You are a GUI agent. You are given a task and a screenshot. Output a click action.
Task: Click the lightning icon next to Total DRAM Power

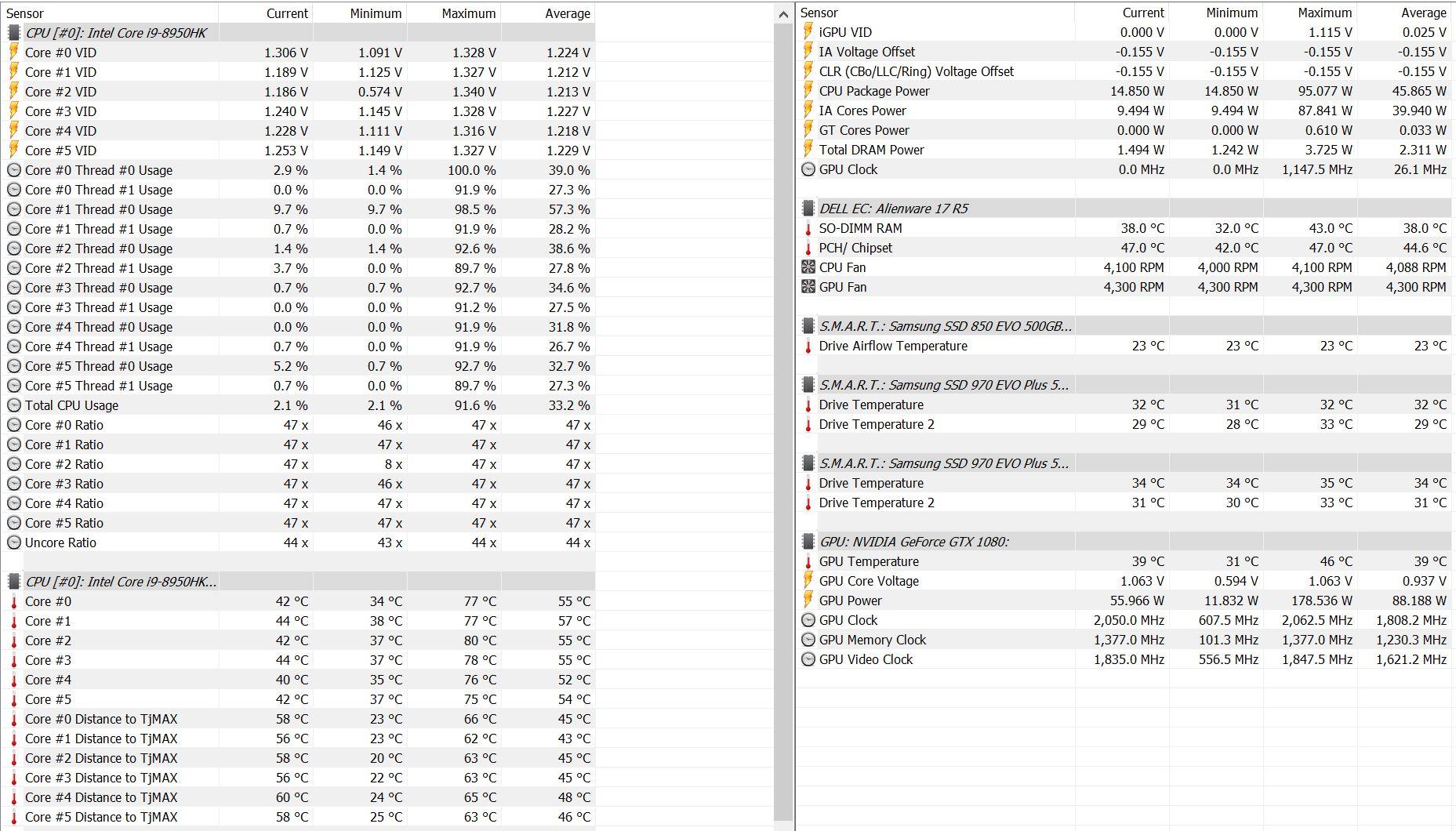(x=808, y=150)
